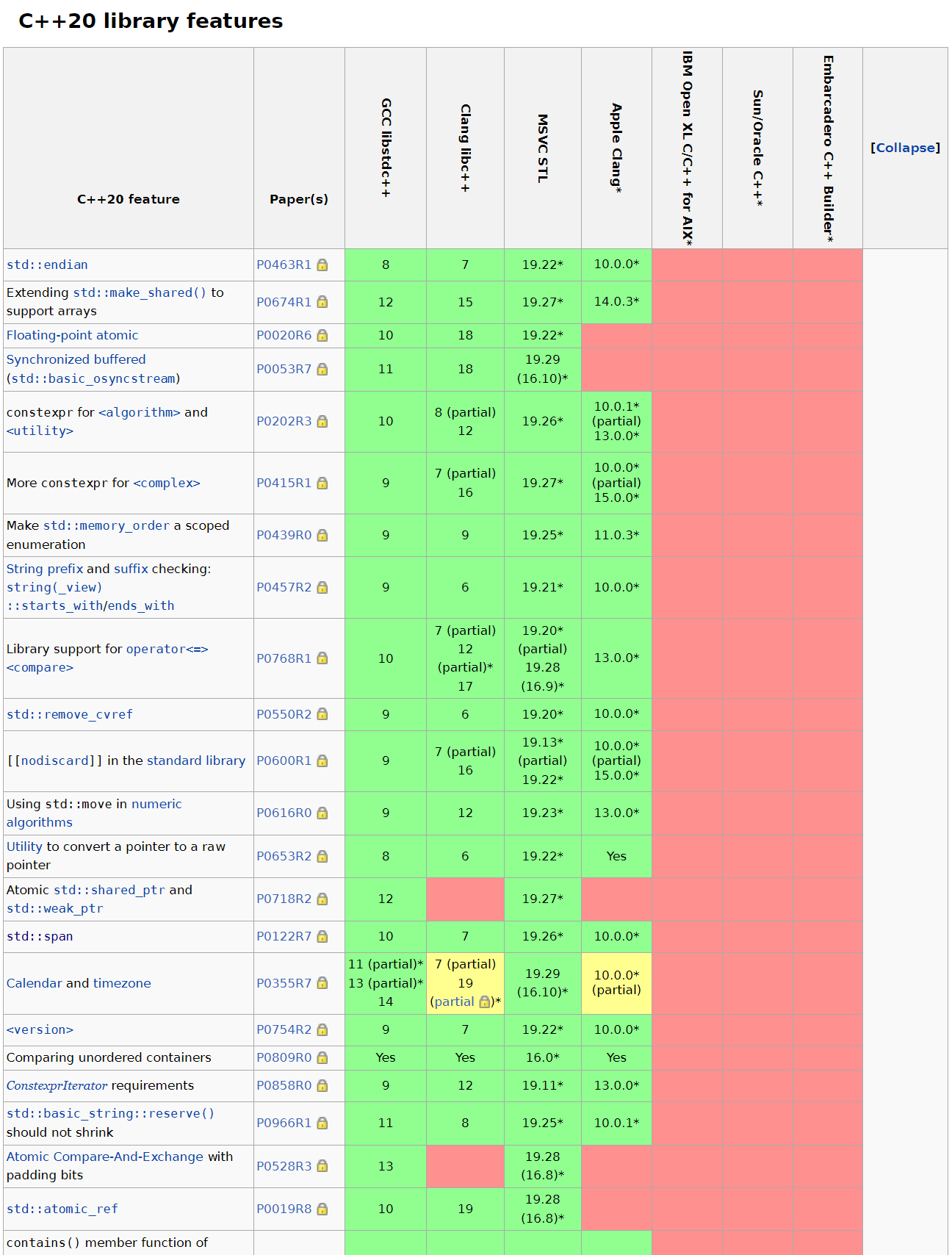Click the lock icon beside P0053R7

coord(322,370)
